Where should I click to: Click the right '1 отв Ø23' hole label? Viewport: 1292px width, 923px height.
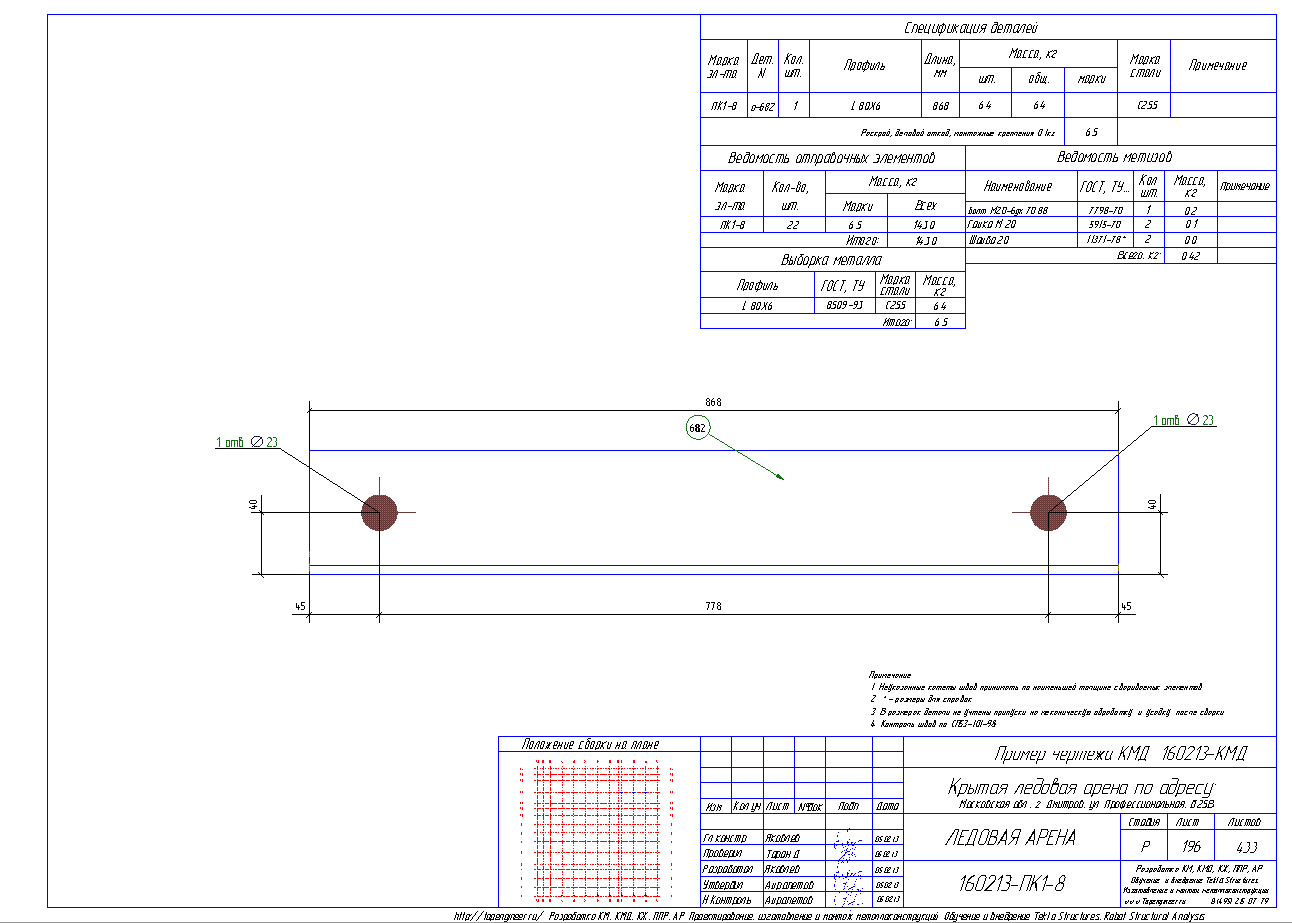click(1184, 421)
